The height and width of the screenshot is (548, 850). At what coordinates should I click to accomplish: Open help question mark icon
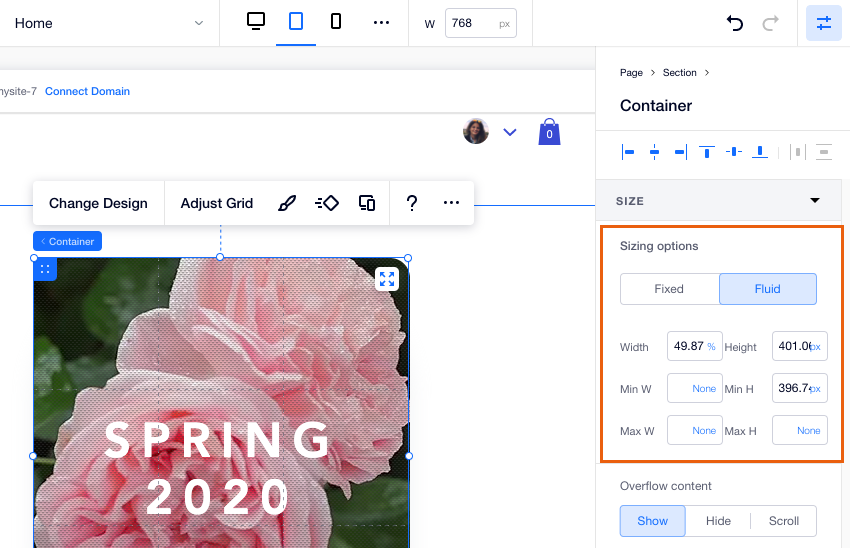(x=412, y=203)
